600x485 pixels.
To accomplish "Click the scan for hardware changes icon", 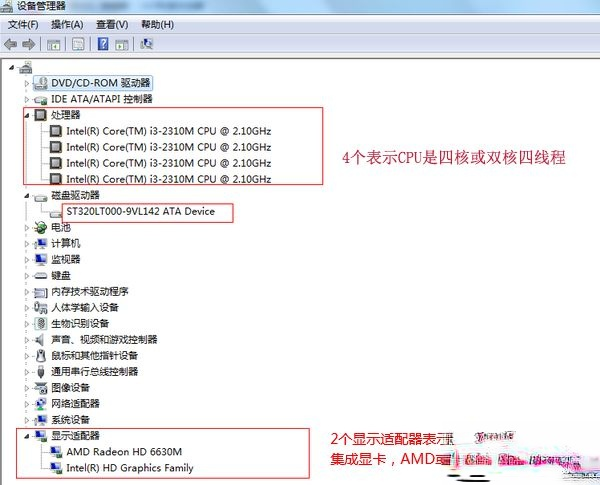I will [x=146, y=44].
